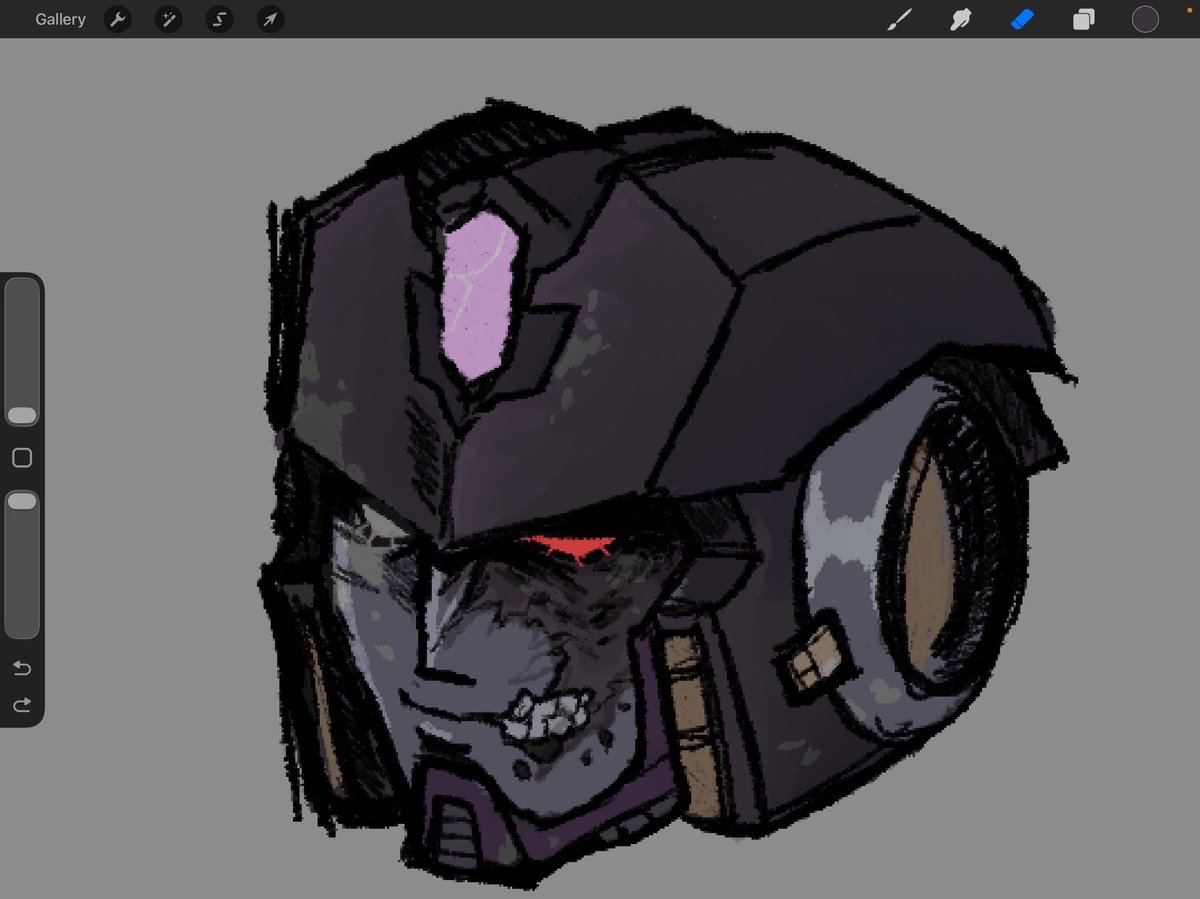Select the Smudge tool
Image resolution: width=1200 pixels, height=899 pixels.
960,19
